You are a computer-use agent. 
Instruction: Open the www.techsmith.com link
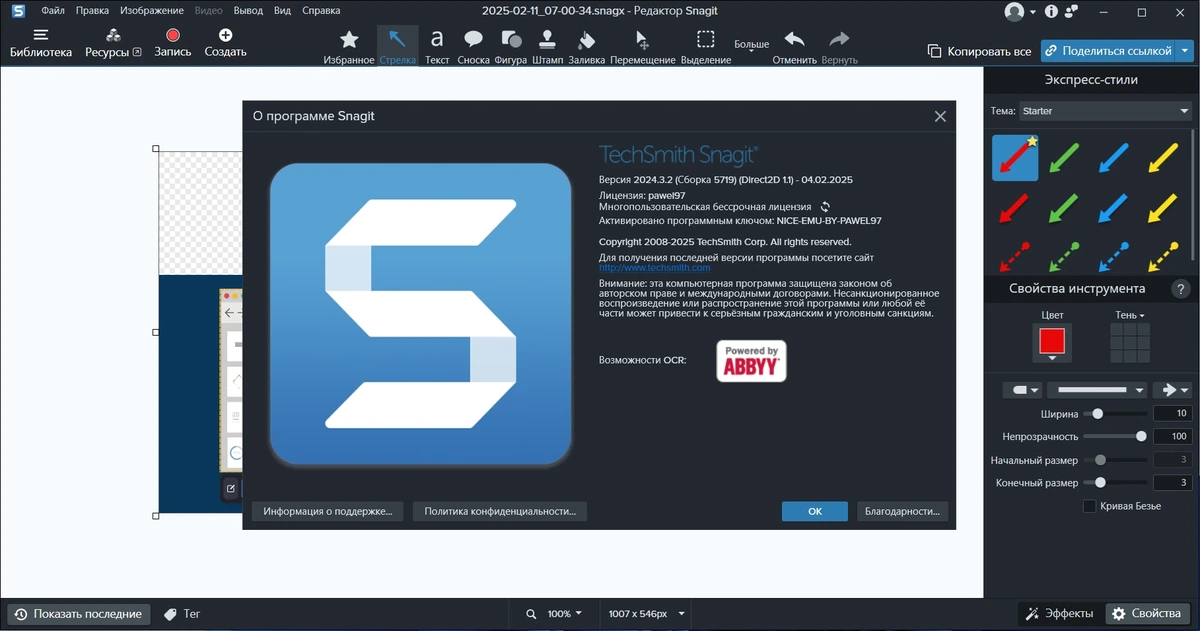654,268
